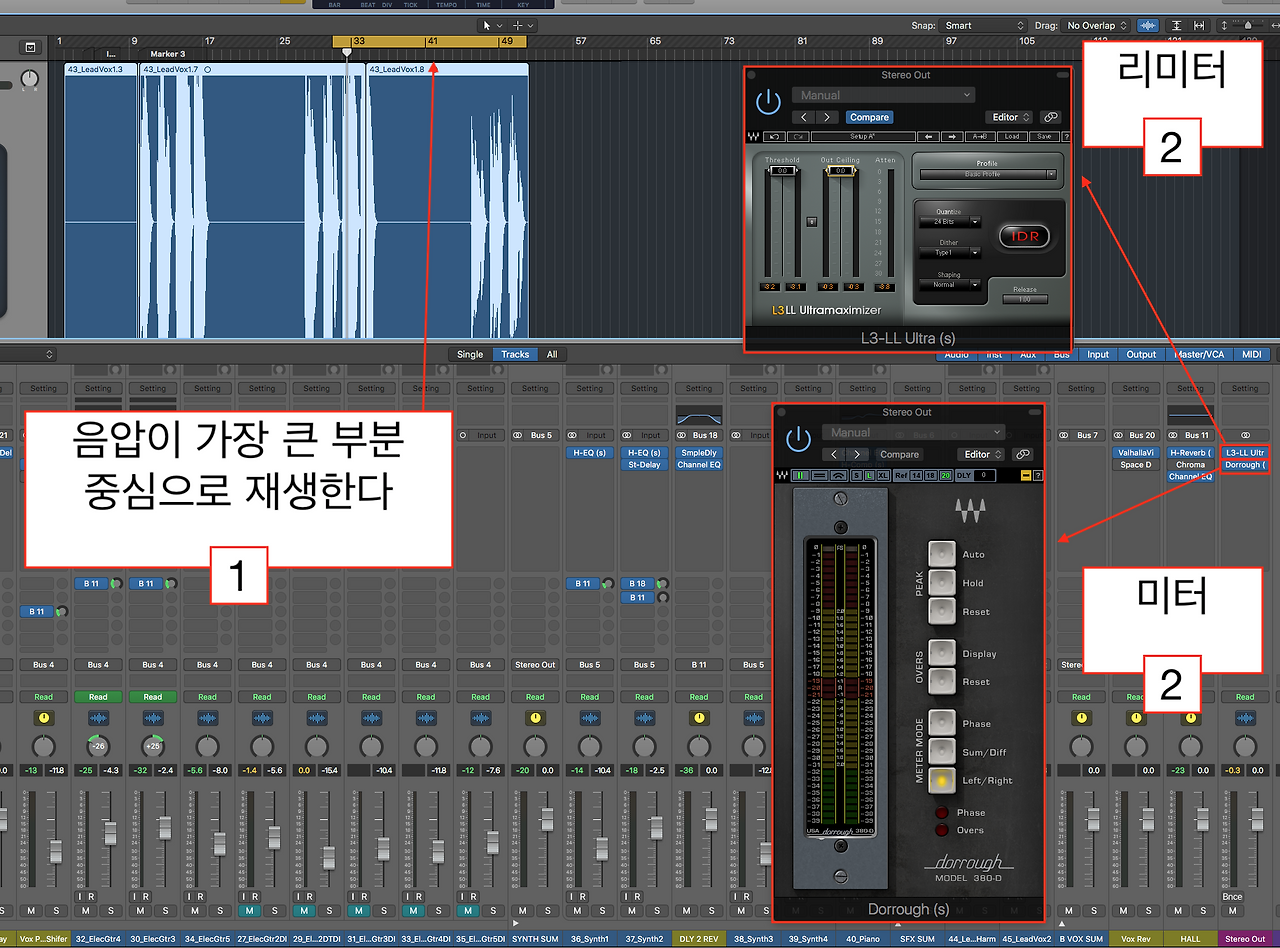Click the Load button in L3 Waves toolbar
The width and height of the screenshot is (1280, 948).
1011,137
